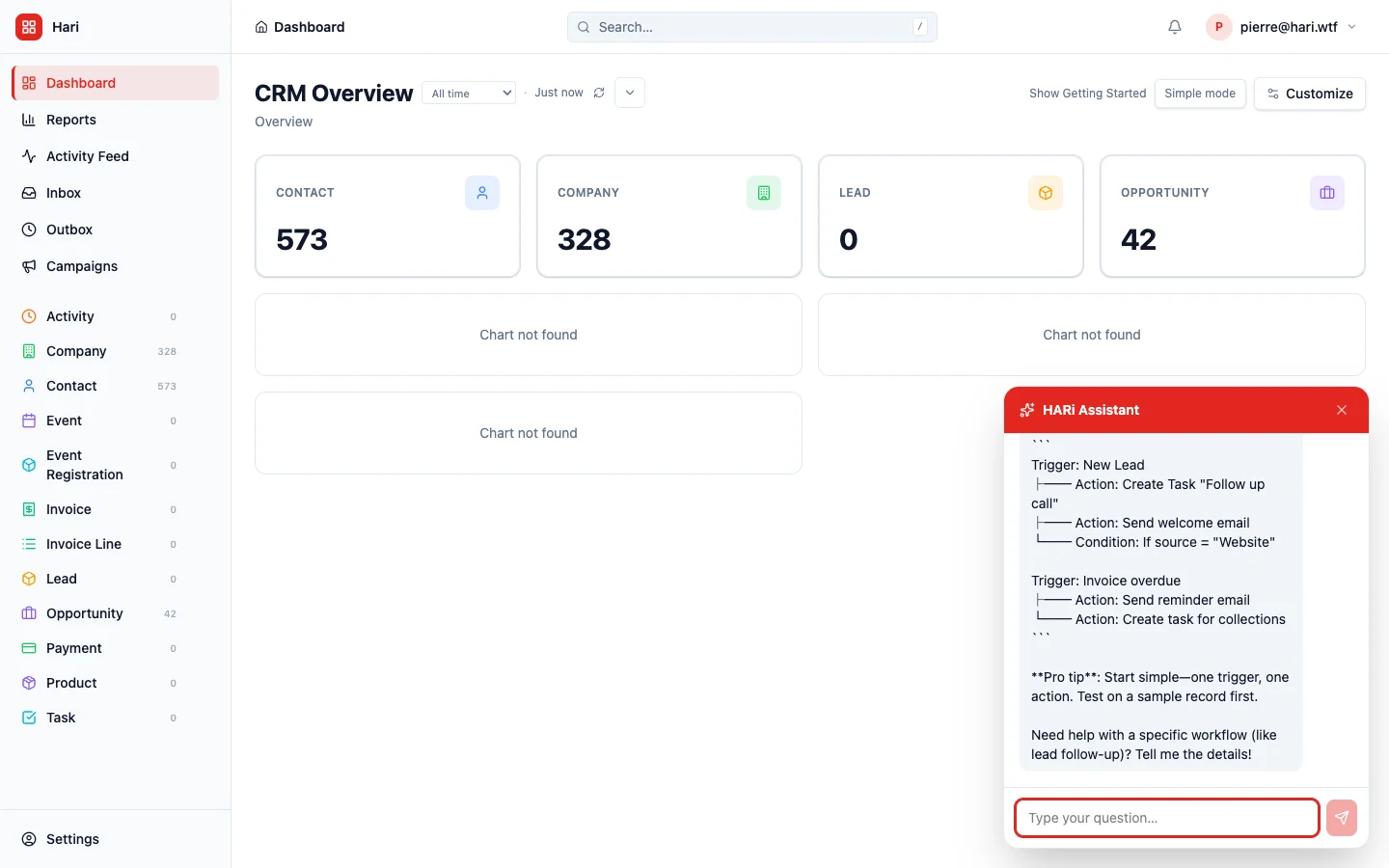Image resolution: width=1389 pixels, height=868 pixels.
Task: Click the Contact card person icon
Action: point(482,193)
